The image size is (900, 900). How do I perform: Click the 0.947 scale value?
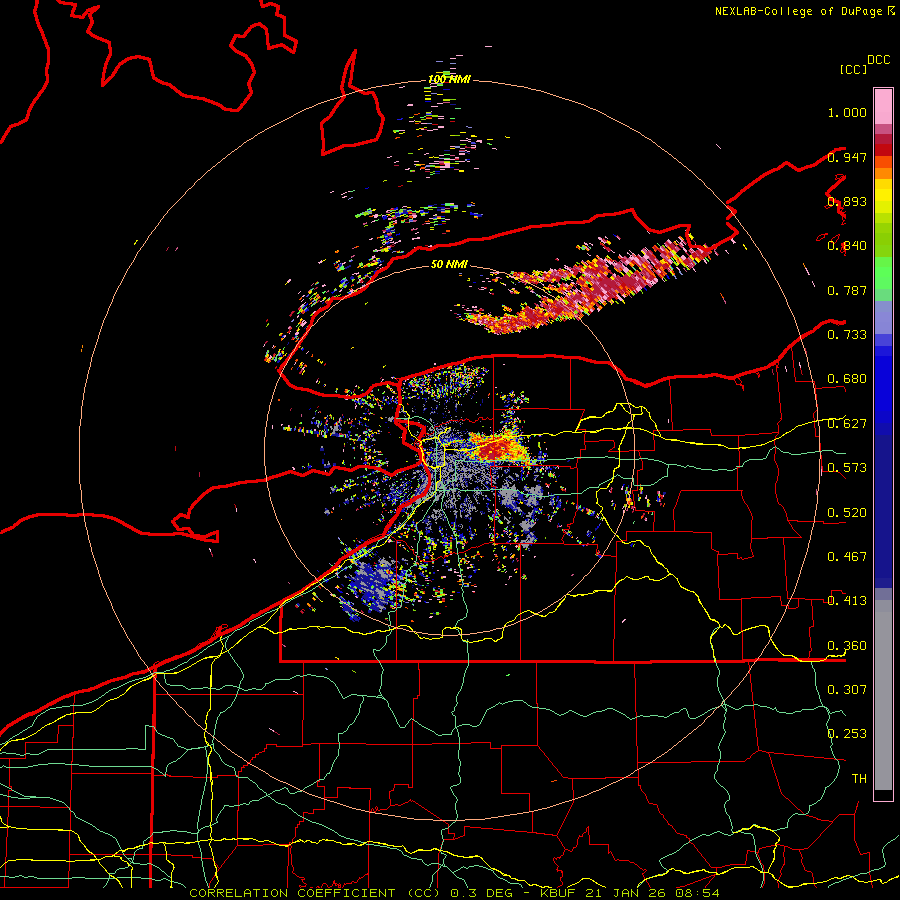pyautogui.click(x=847, y=157)
